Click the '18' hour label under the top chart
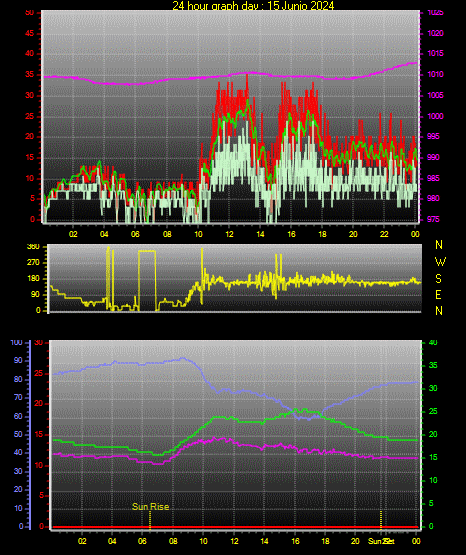This screenshot has width=466, height=555. point(322,234)
